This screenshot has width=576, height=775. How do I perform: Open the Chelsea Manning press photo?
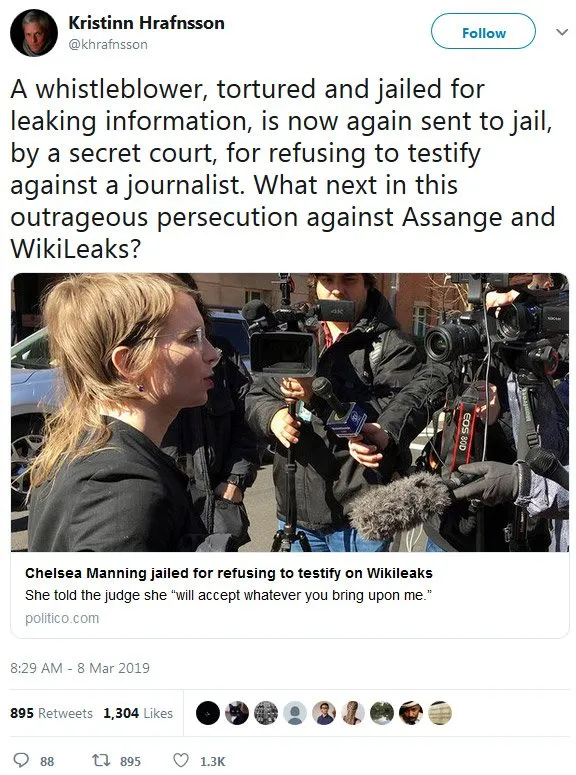290,412
